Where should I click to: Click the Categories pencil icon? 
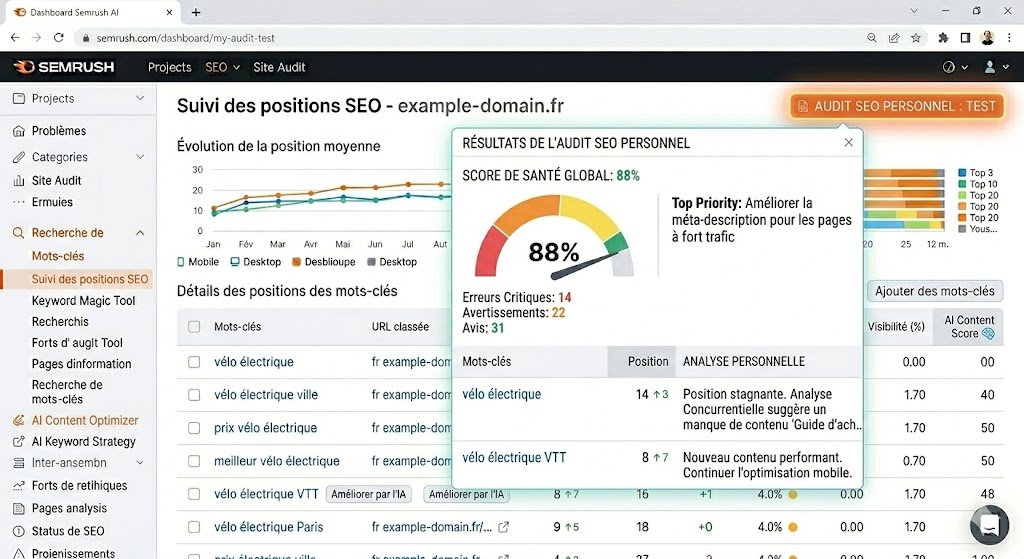tap(19, 157)
